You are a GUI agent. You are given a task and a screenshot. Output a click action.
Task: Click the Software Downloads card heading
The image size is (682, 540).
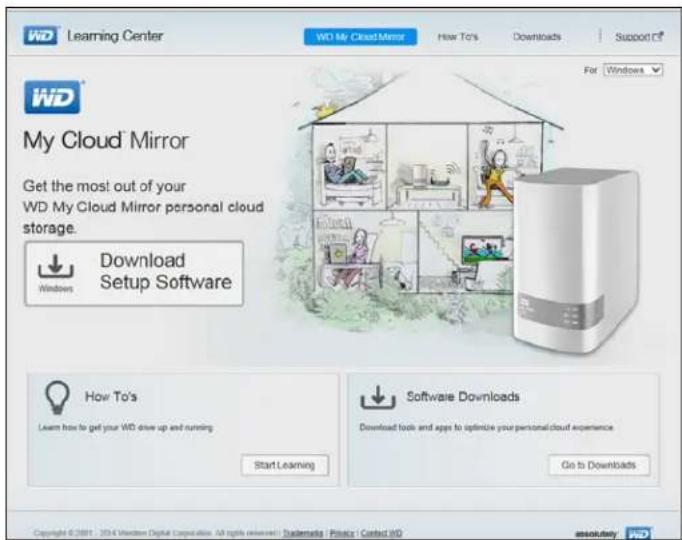[463, 397]
